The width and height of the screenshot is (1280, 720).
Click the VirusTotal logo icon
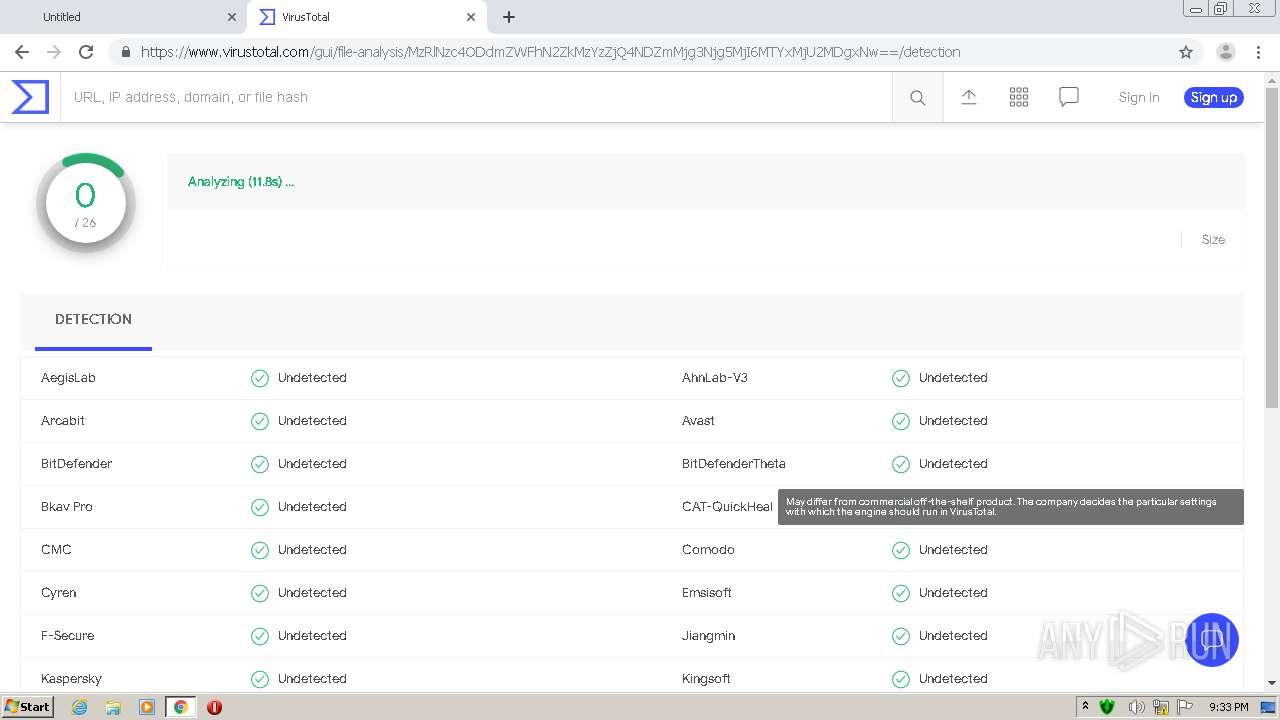point(30,97)
